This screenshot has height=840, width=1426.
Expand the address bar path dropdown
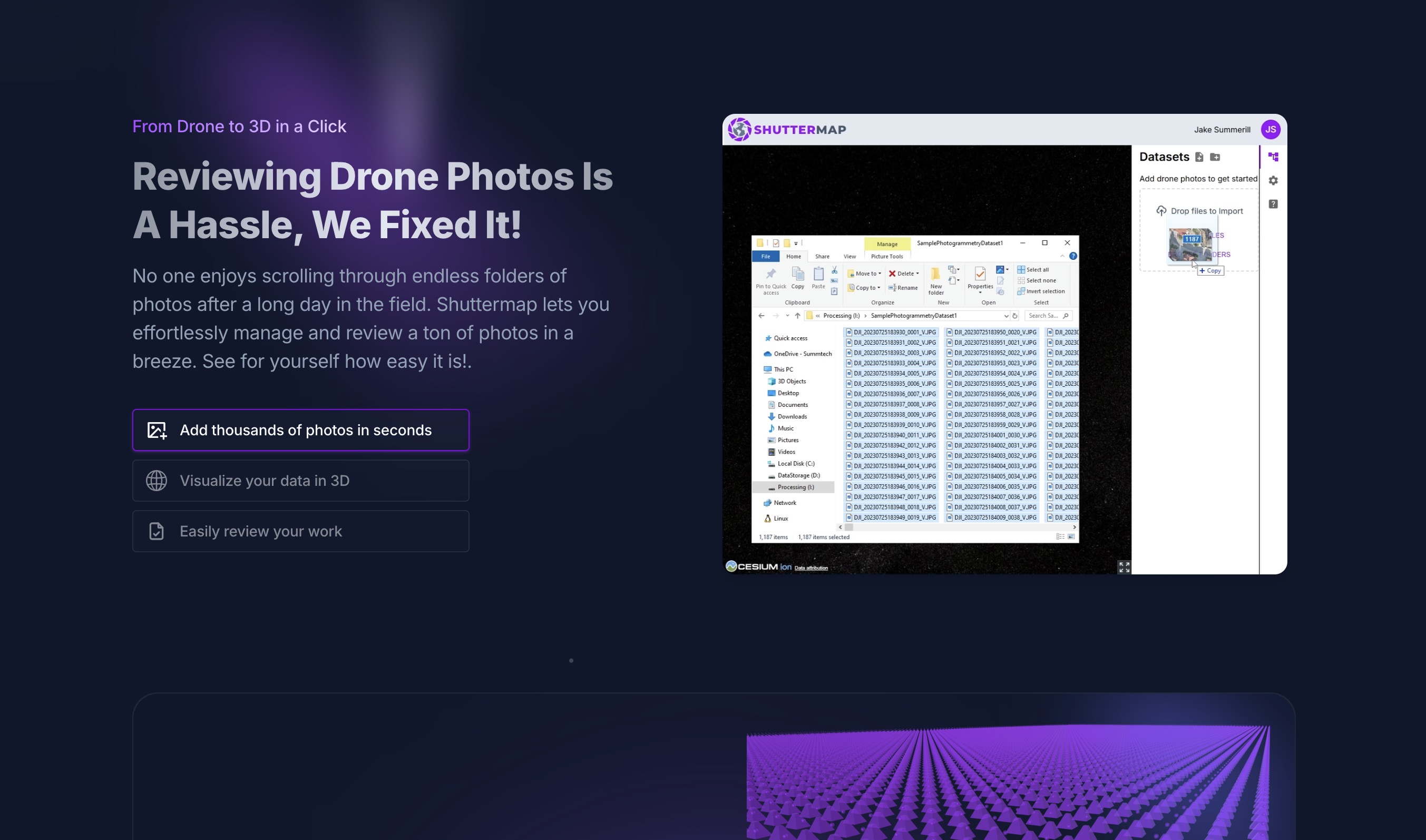1005,316
